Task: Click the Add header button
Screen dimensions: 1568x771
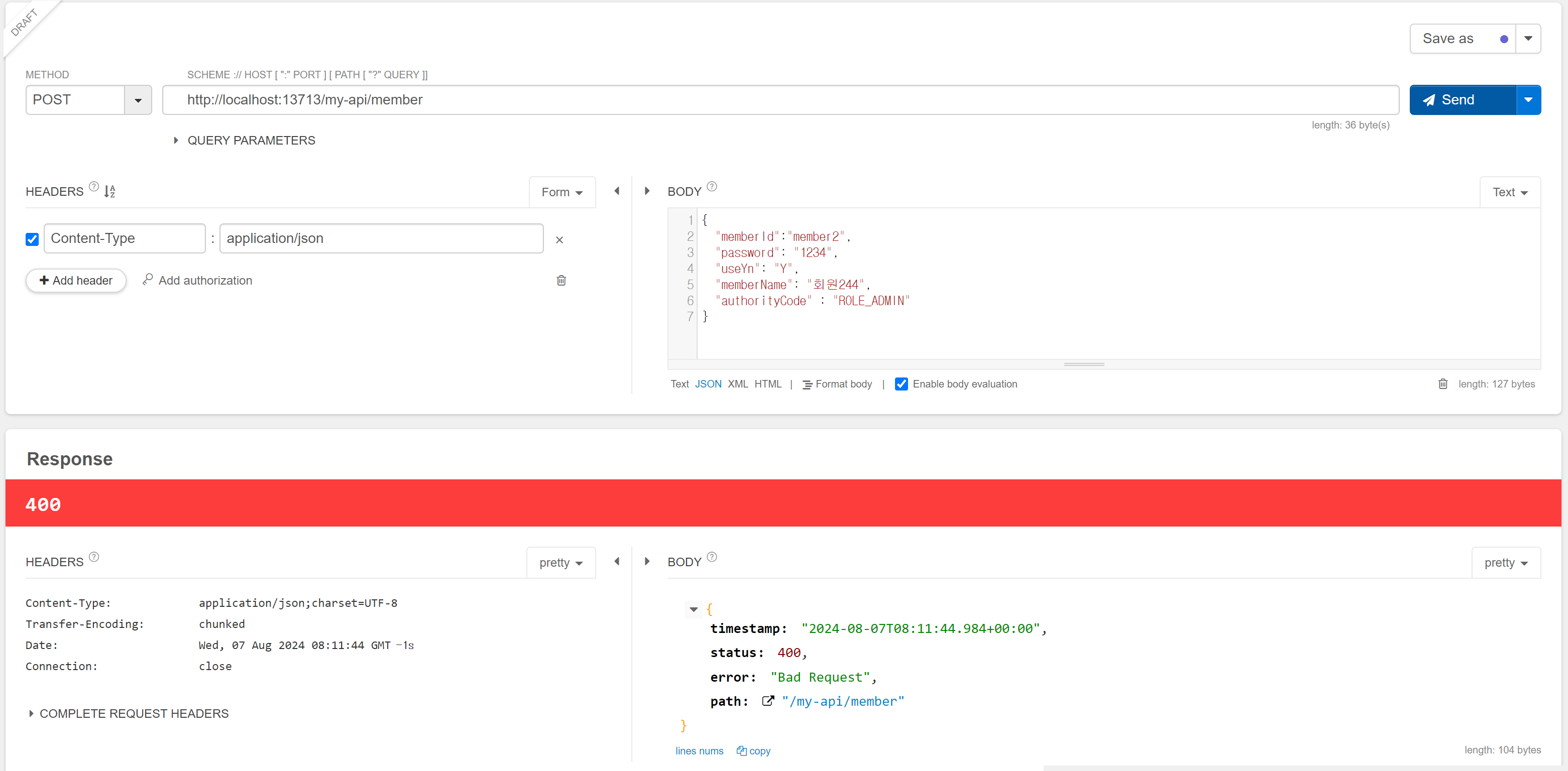Action: (76, 281)
